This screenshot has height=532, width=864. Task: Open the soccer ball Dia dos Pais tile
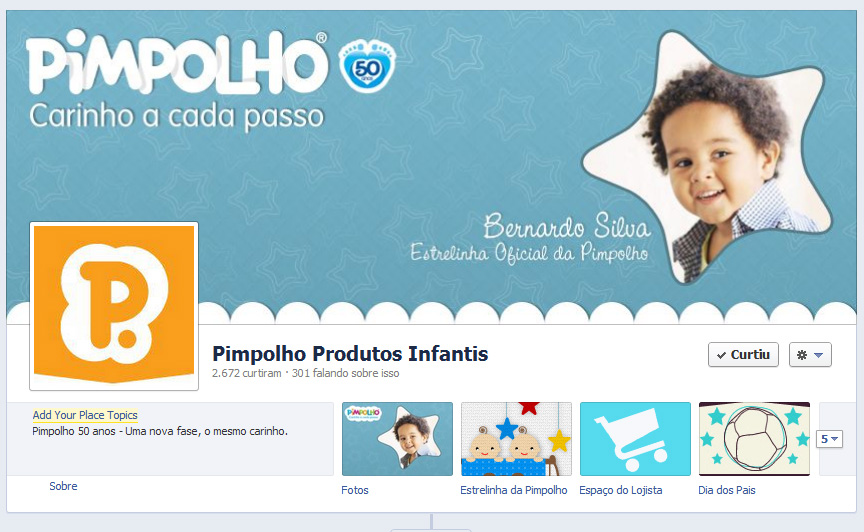click(x=754, y=439)
